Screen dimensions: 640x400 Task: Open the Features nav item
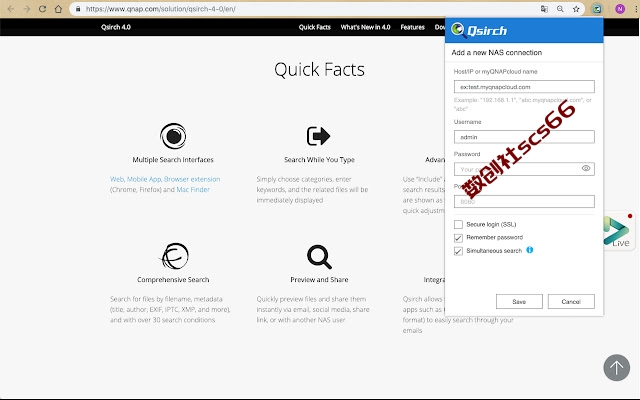(412, 27)
